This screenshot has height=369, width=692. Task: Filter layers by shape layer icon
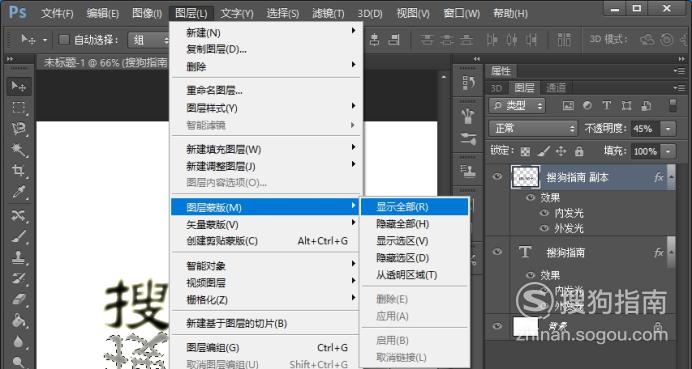coord(626,105)
